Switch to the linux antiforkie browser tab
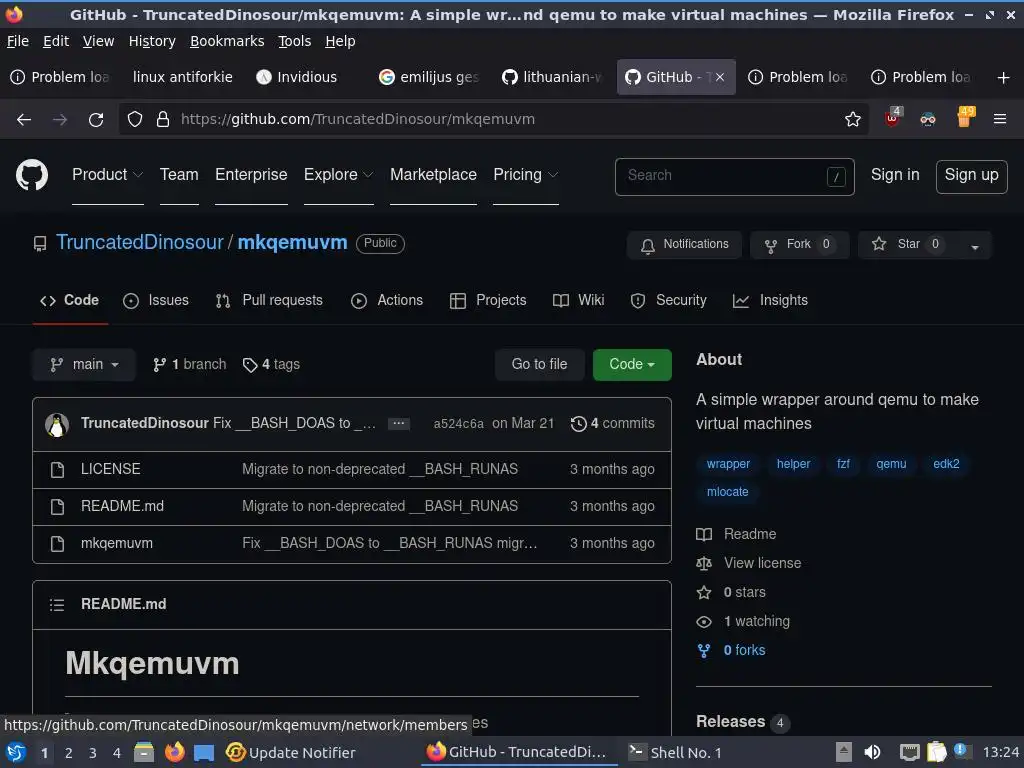Image resolution: width=1024 pixels, height=768 pixels. click(182, 77)
